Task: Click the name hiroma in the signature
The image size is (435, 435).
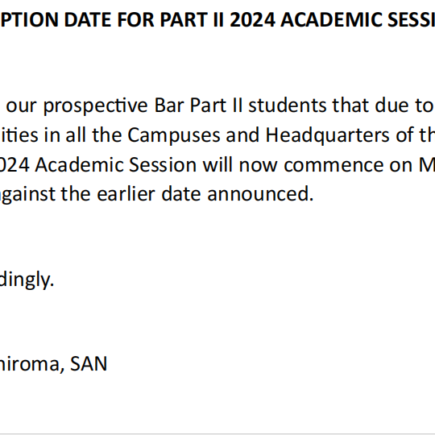Action: point(32,364)
